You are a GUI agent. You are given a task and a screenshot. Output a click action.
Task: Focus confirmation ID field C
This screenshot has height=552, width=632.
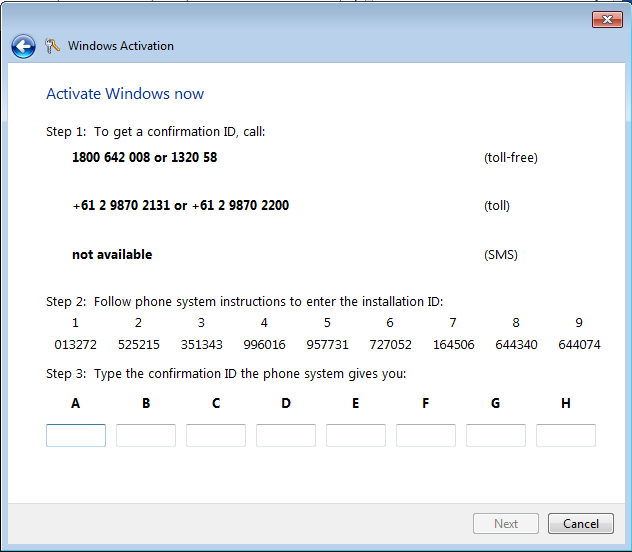[x=216, y=435]
